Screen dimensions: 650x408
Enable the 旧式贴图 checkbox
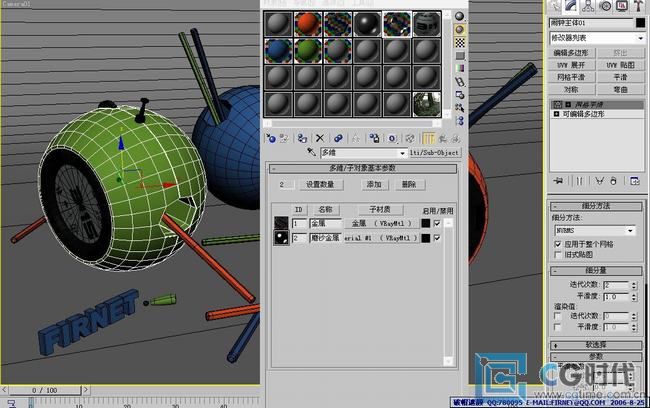(x=558, y=255)
